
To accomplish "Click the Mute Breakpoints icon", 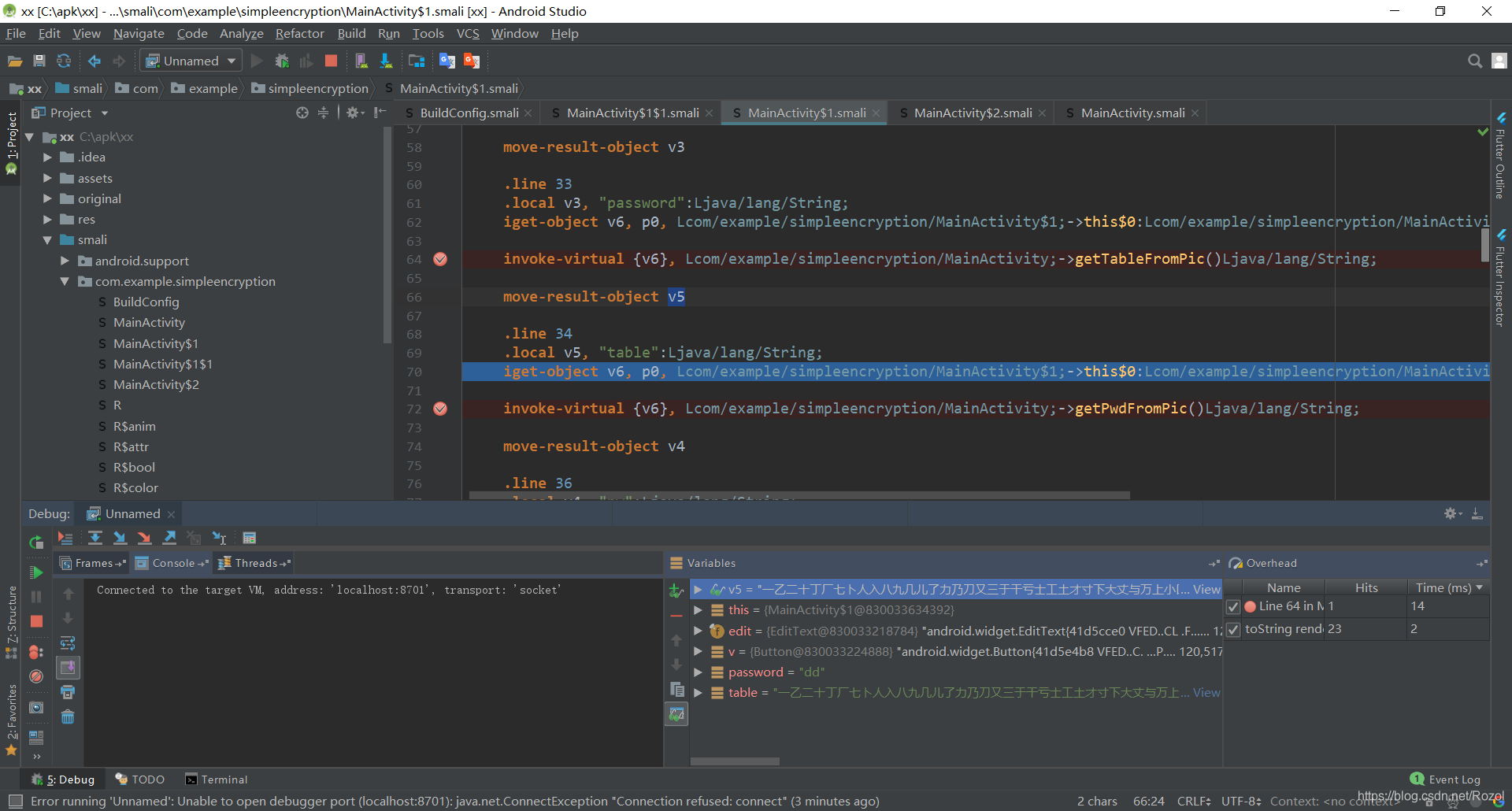I will coord(36,676).
